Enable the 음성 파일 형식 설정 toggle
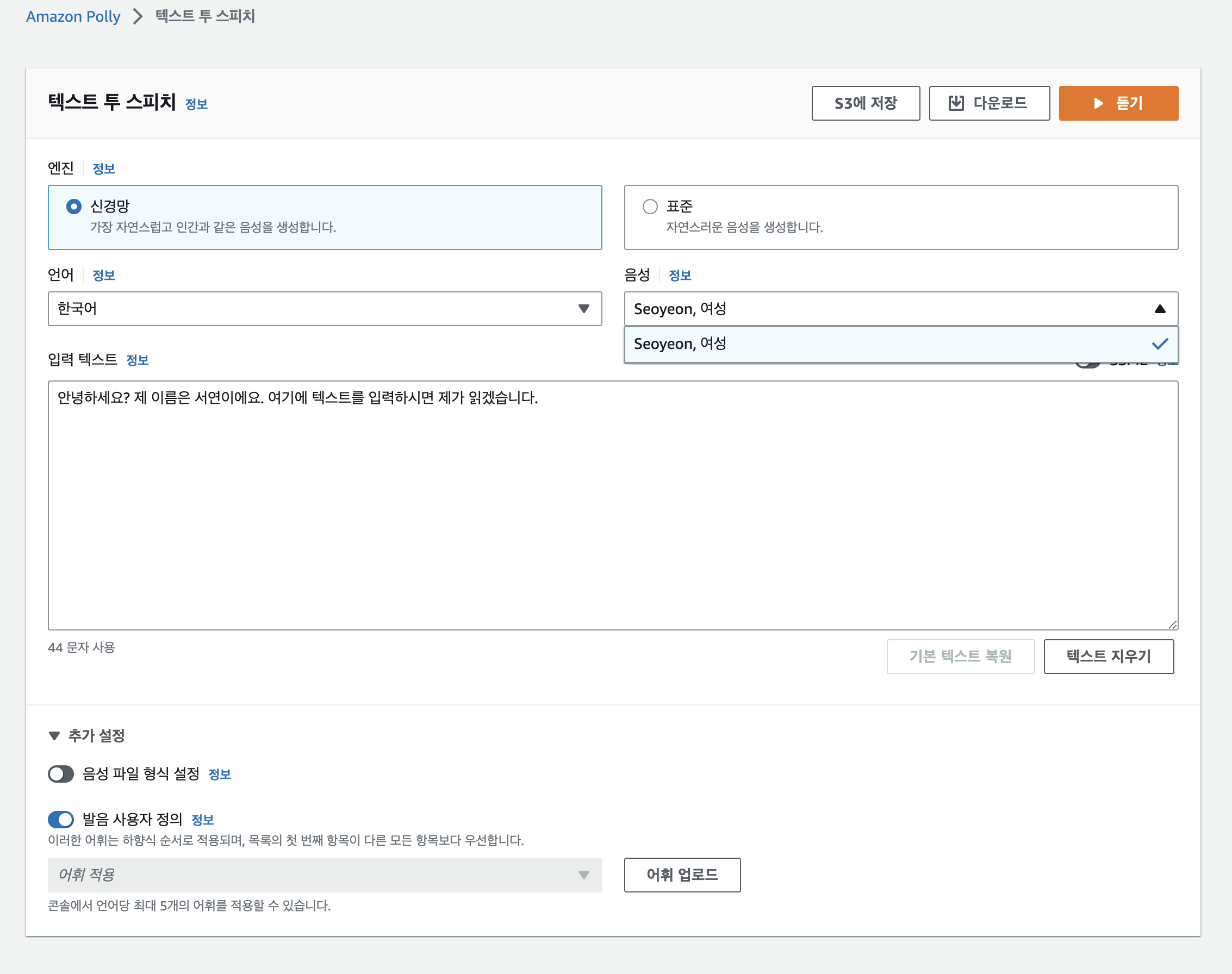Viewport: 1232px width, 974px height. [61, 774]
